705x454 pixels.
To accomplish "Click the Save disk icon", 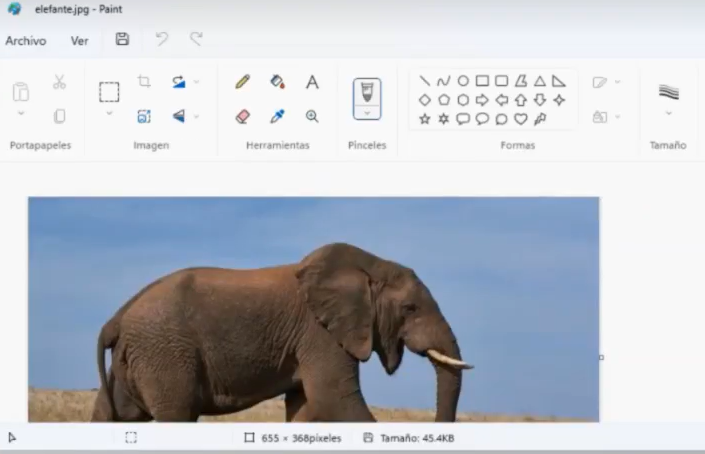I will (122, 40).
